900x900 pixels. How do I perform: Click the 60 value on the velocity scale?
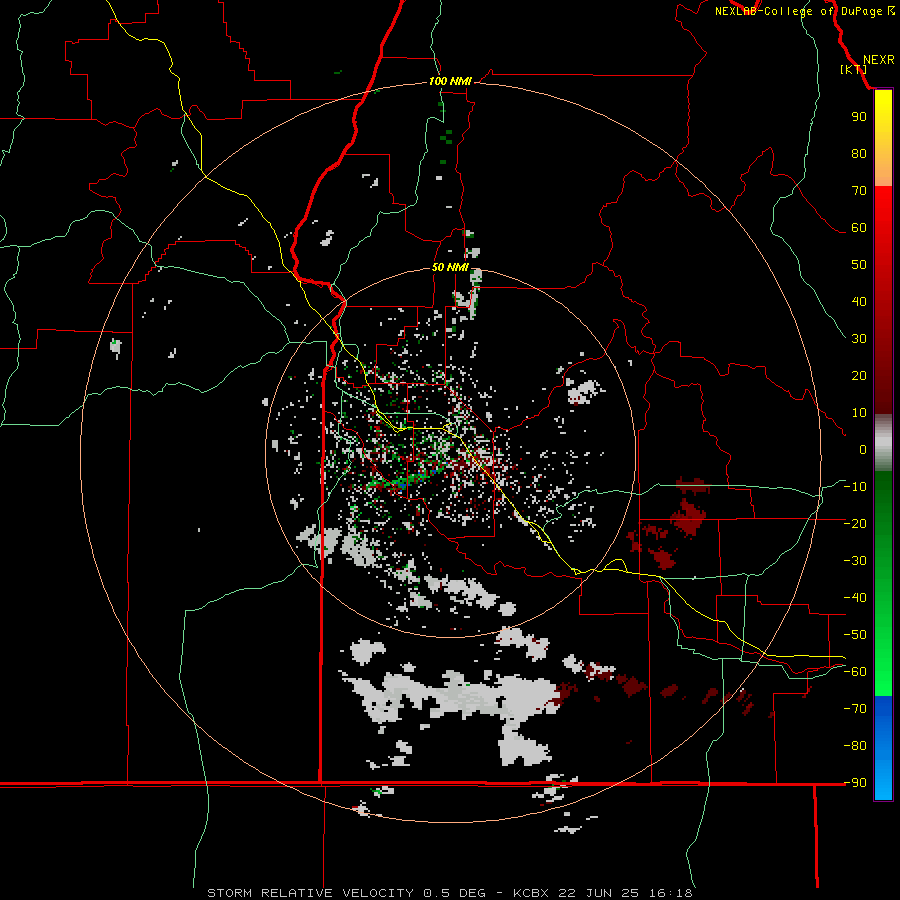click(859, 227)
